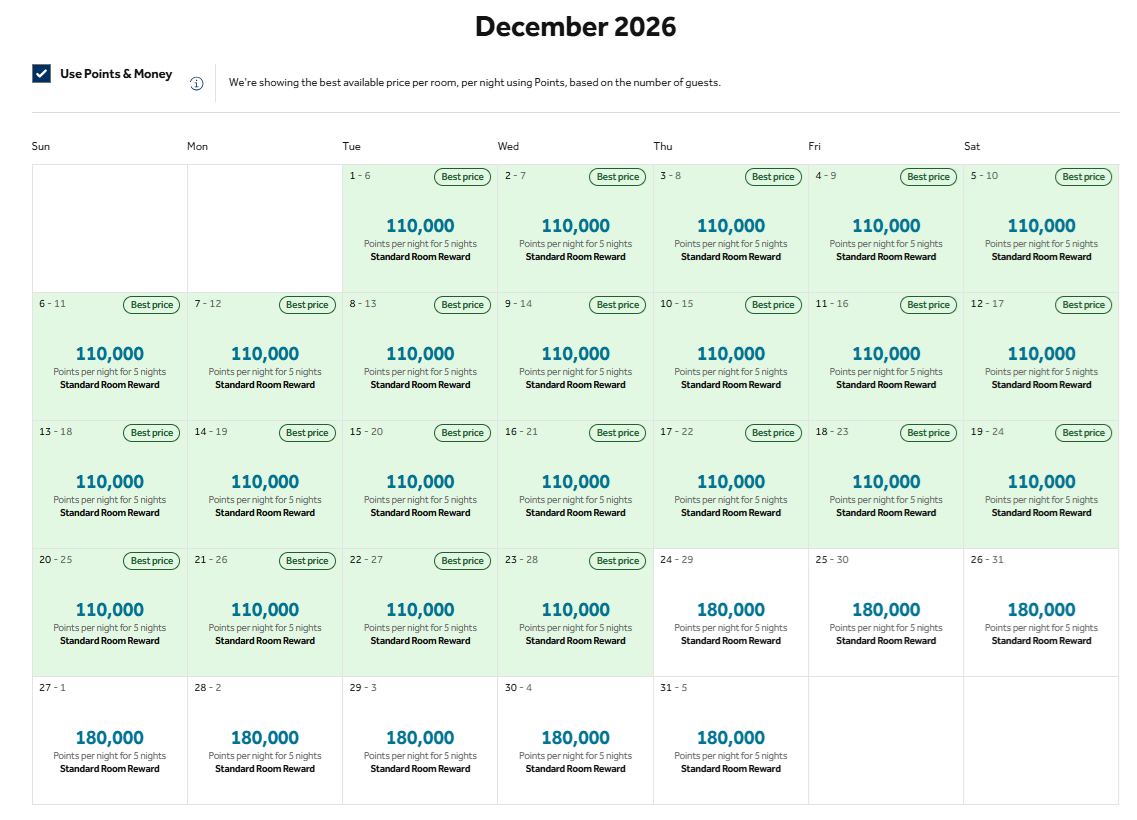Screen dimensions: 1137x820
Task: Select the December 19 - 24 stay
Action: [1041, 485]
